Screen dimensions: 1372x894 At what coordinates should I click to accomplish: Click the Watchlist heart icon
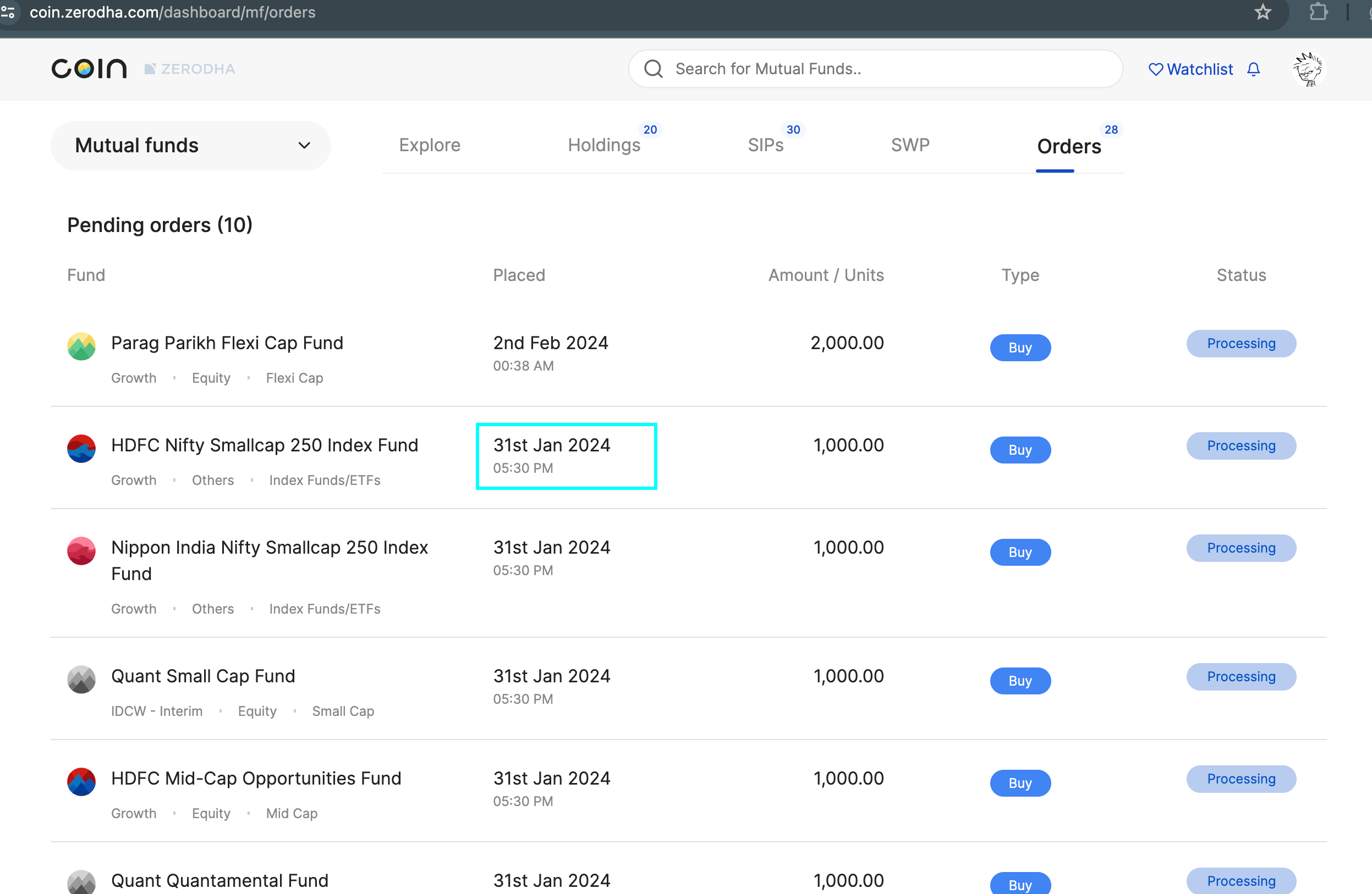(x=1155, y=69)
